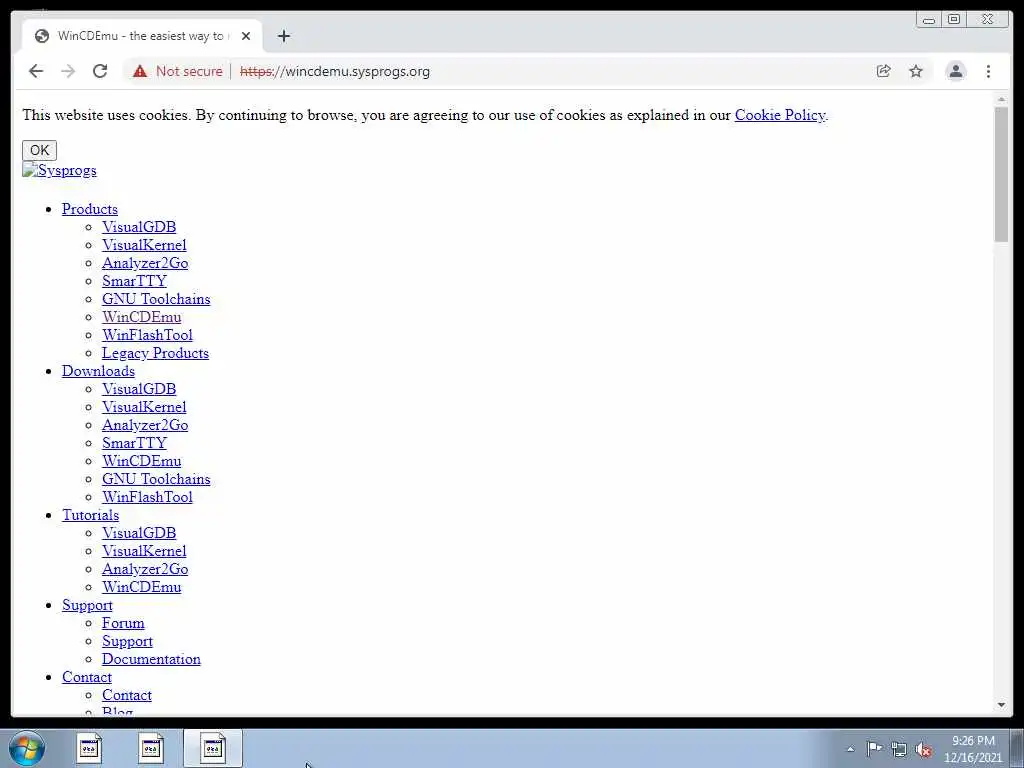This screenshot has width=1024, height=768.
Task: Open VisualKernel under Tutorials
Action: point(144,551)
